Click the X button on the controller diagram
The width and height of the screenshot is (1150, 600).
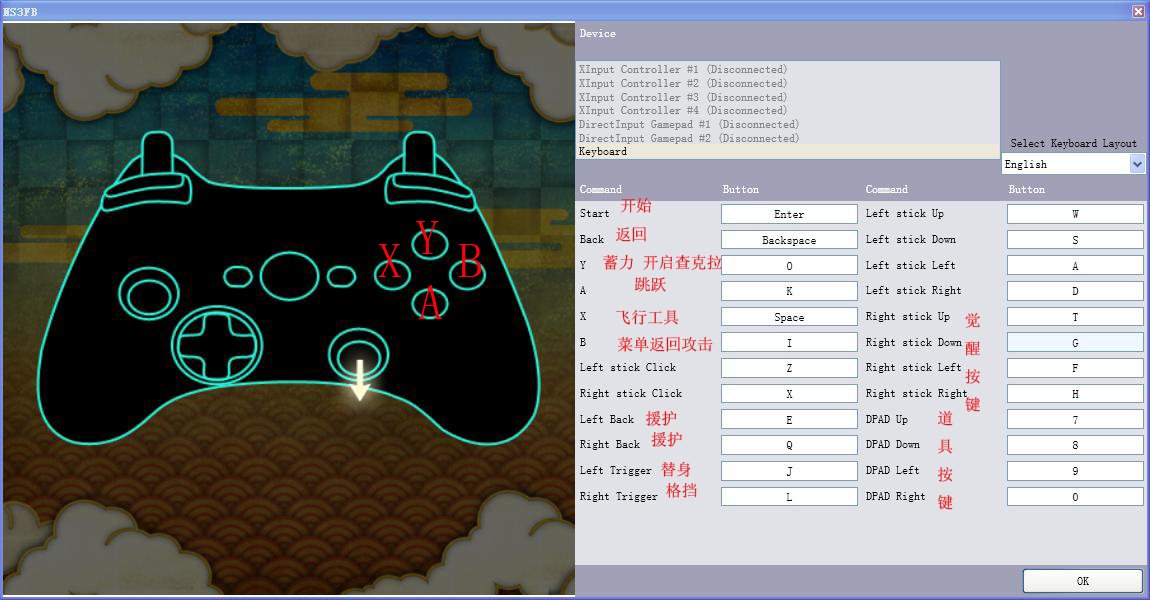coord(393,272)
